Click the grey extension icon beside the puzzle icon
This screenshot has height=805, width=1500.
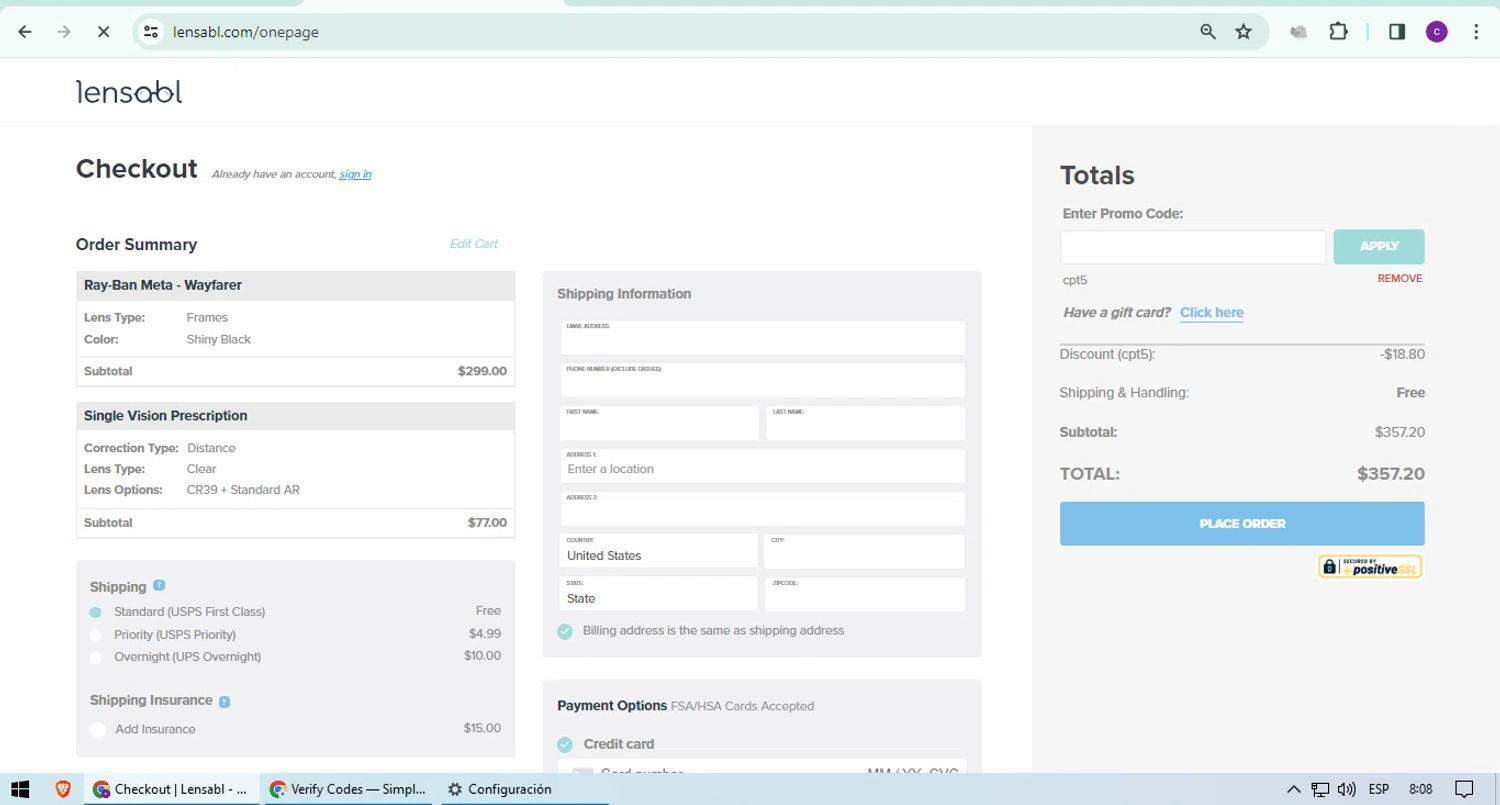pyautogui.click(x=1299, y=32)
